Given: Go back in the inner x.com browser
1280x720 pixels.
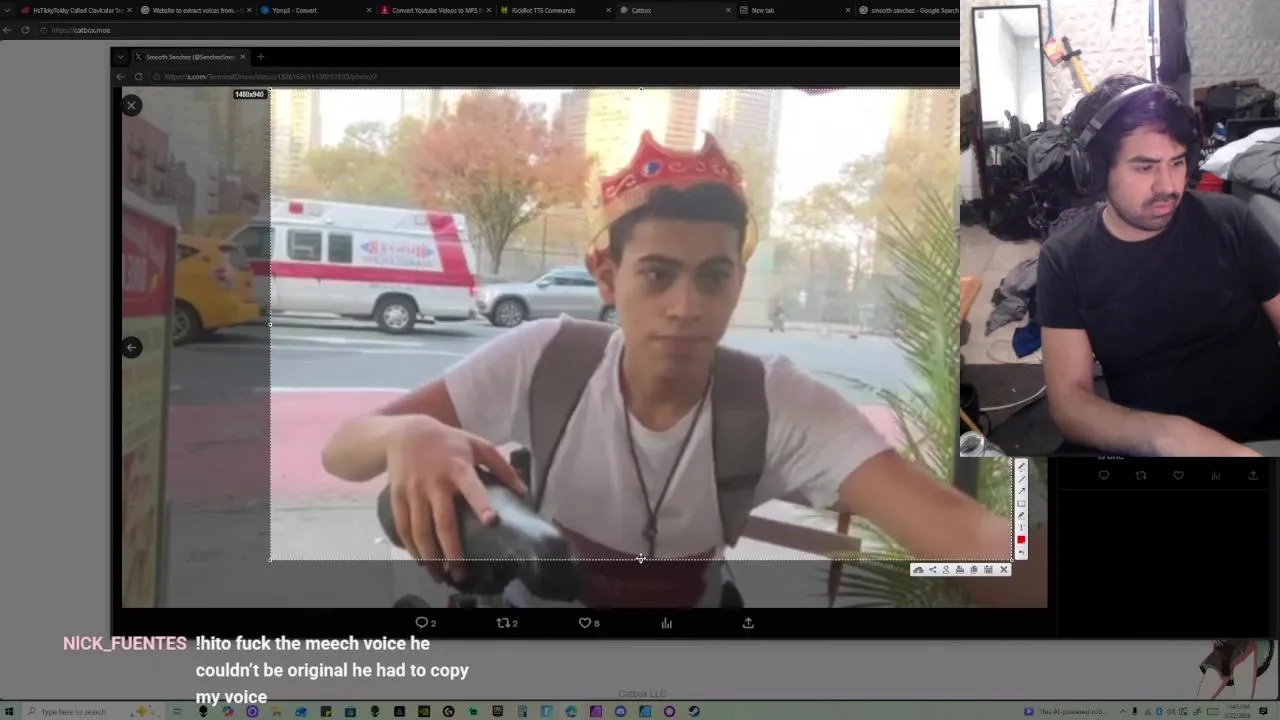Looking at the screenshot, I should click(x=121, y=77).
